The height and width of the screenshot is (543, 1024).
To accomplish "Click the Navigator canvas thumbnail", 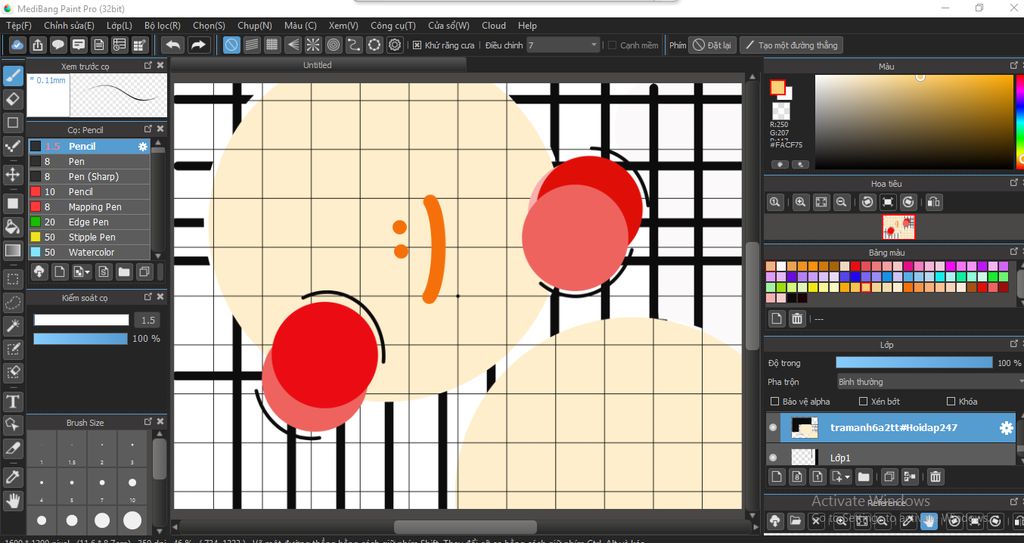I will [x=898, y=227].
